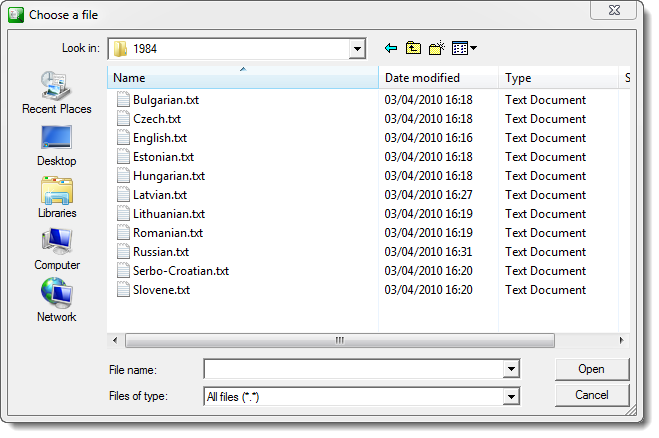Open Network location
This screenshot has height=438, width=659.
point(56,301)
